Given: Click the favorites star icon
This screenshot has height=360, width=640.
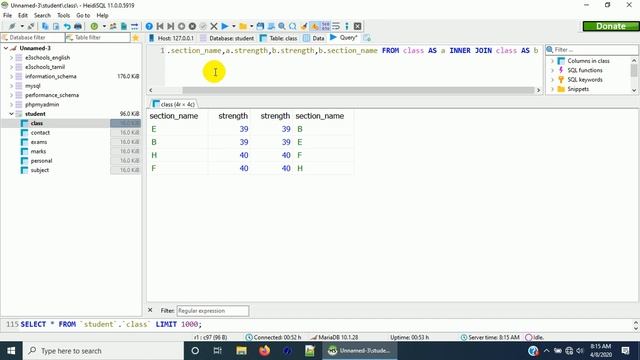Looking at the screenshot, I should pos(136,38).
